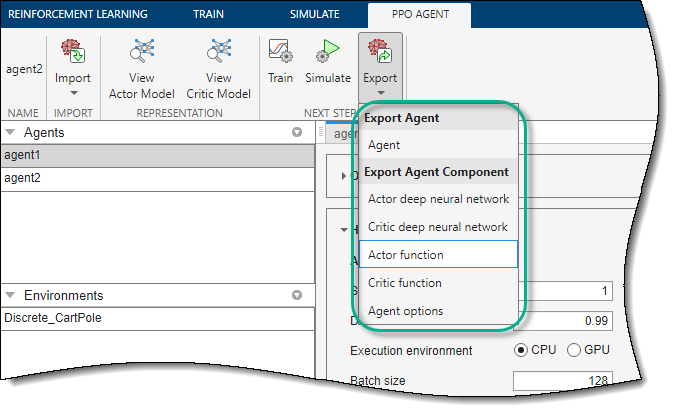
Task: Click the Import agent icon
Action: pos(72,53)
